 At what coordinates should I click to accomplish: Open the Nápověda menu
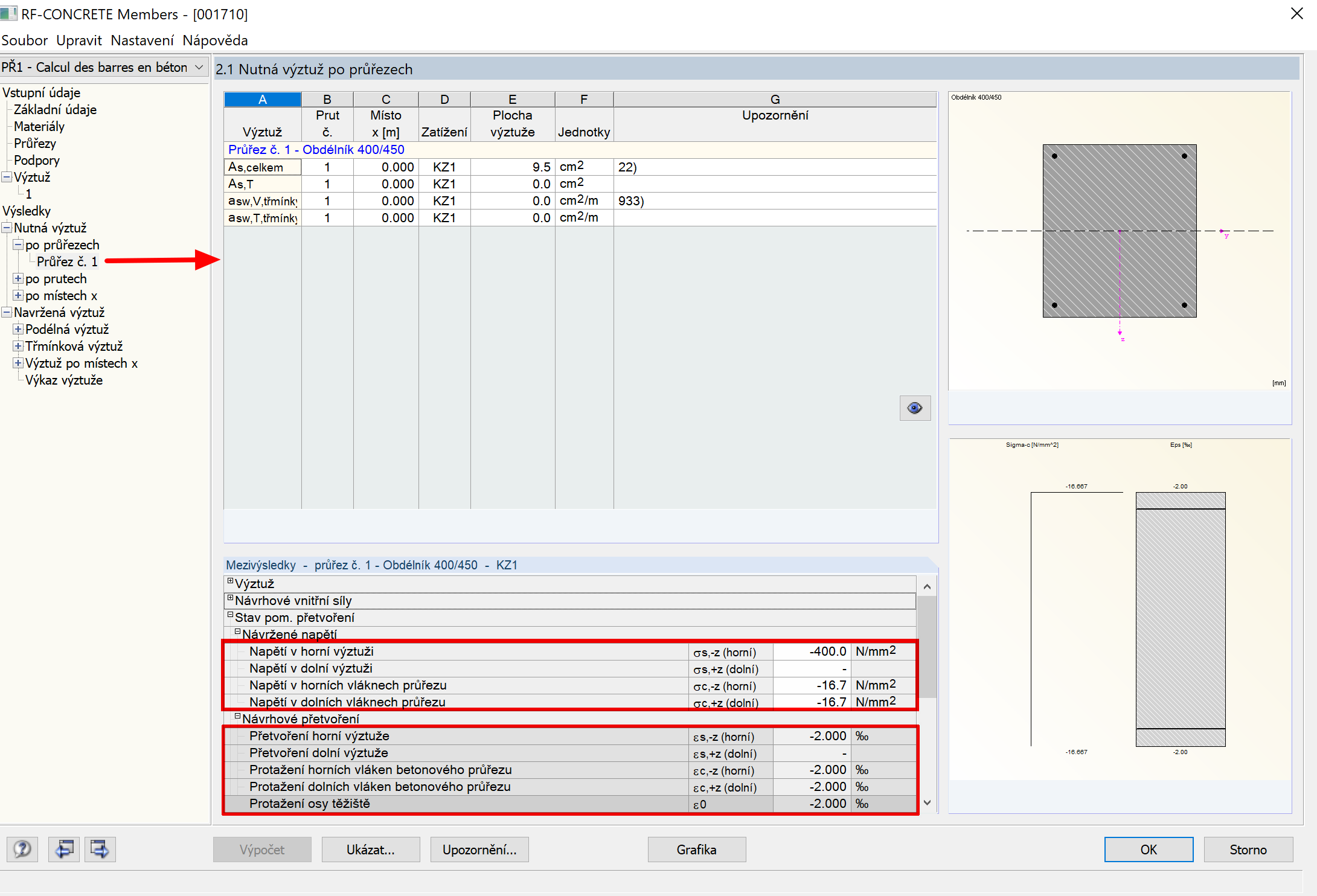point(215,40)
